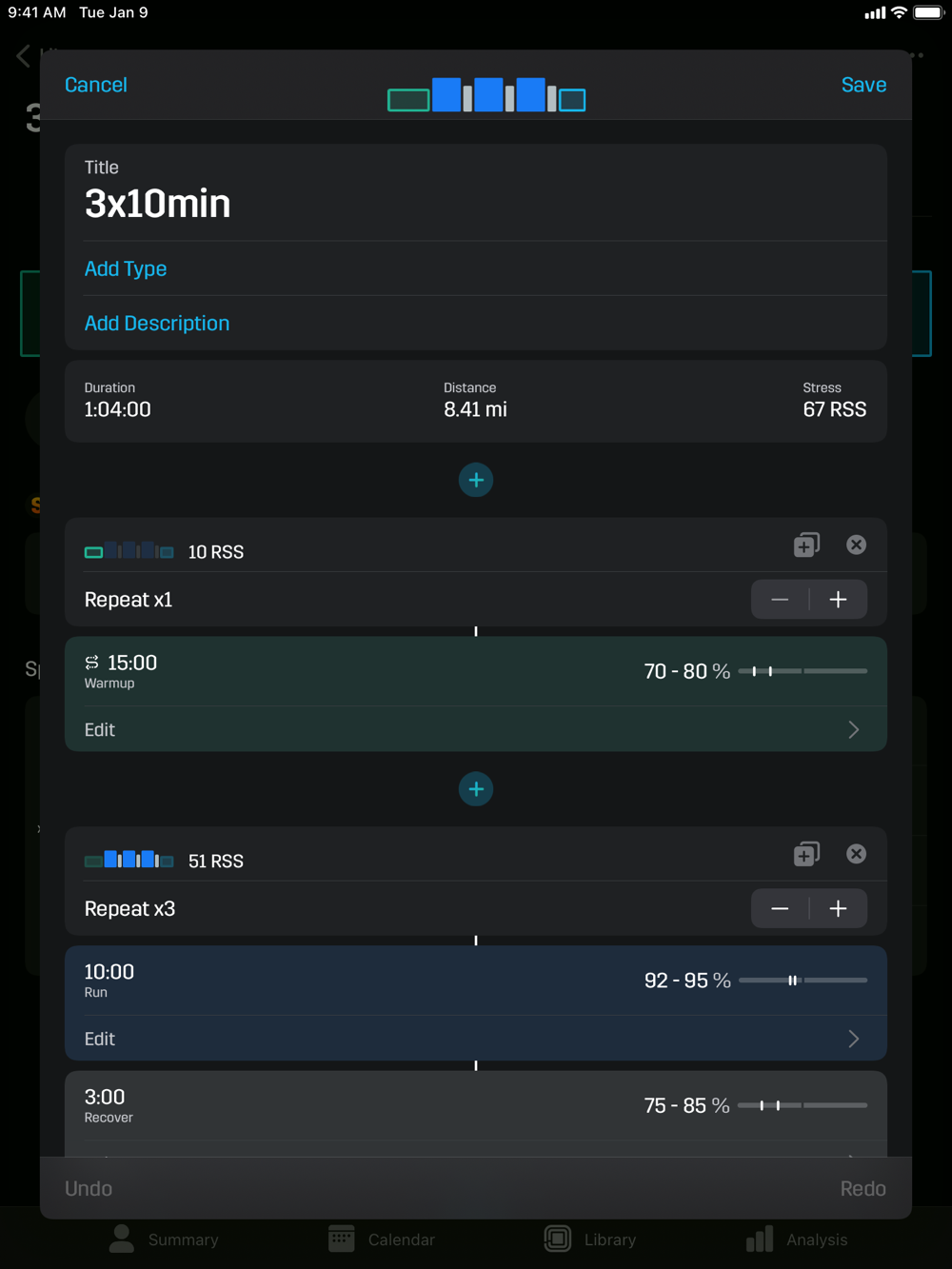Tap Redo button
The width and height of the screenshot is (952, 1269).
(x=863, y=1188)
